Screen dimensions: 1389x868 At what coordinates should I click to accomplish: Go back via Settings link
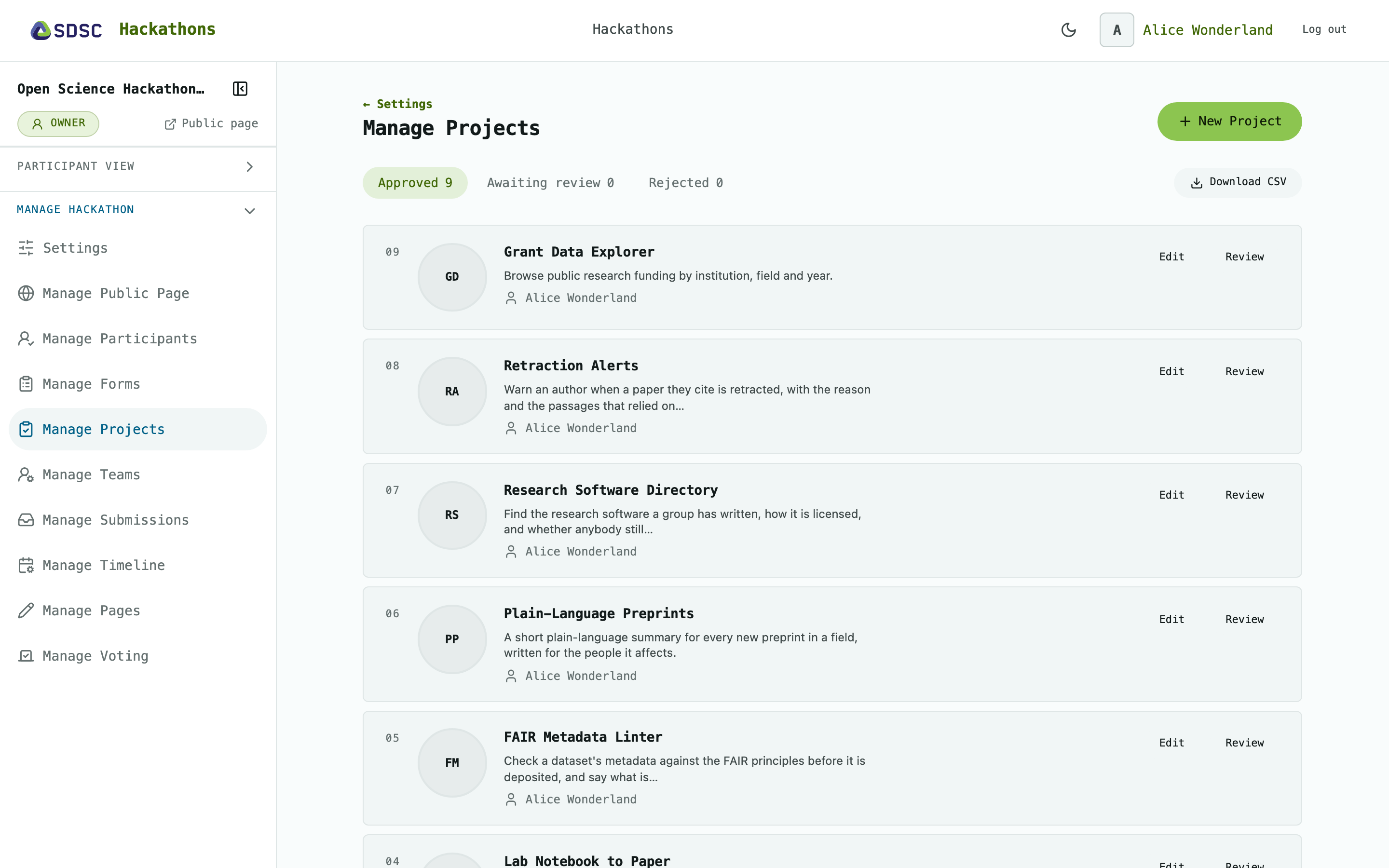coord(398,105)
